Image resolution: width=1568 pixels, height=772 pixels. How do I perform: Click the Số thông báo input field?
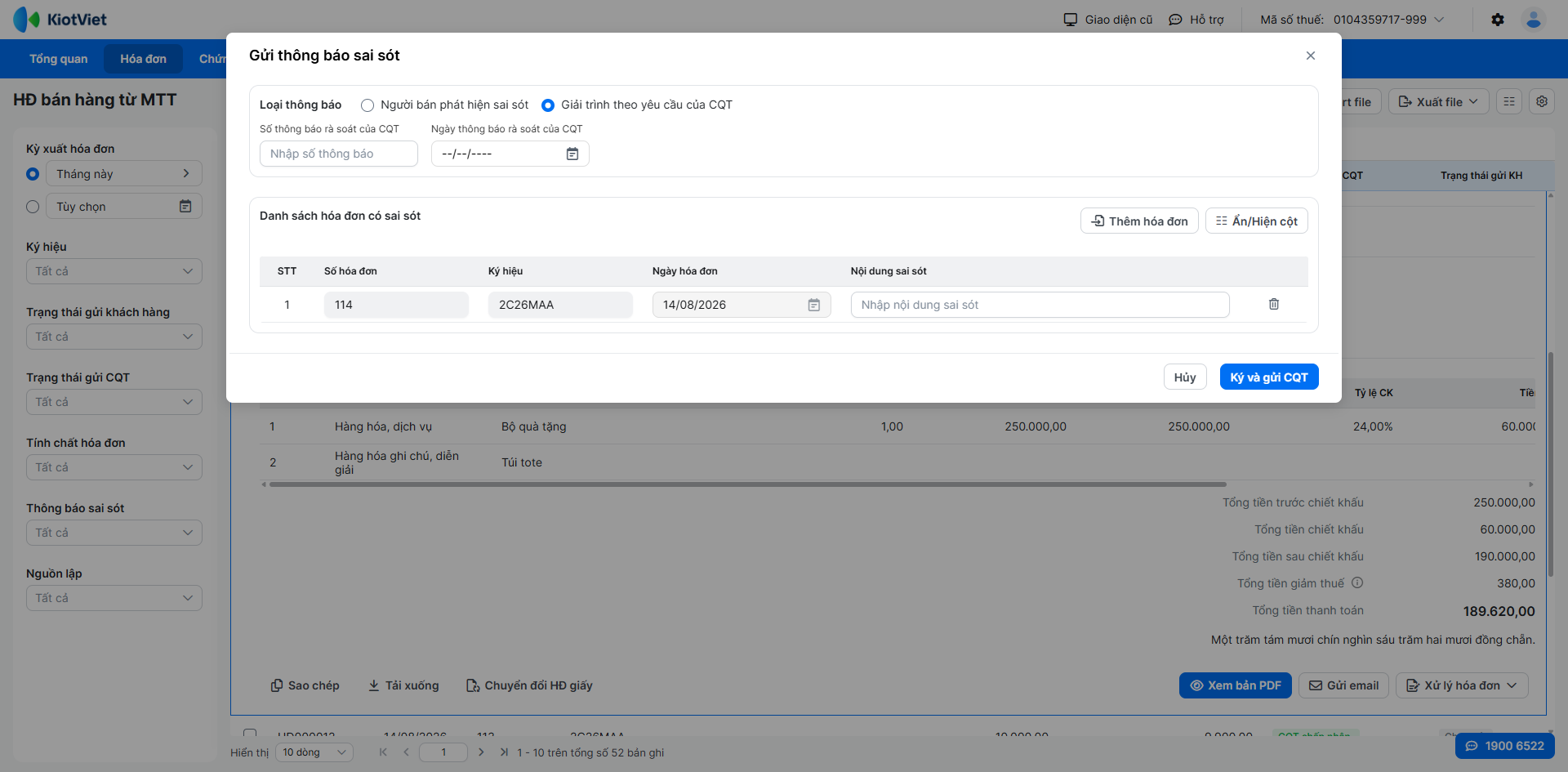tap(339, 154)
